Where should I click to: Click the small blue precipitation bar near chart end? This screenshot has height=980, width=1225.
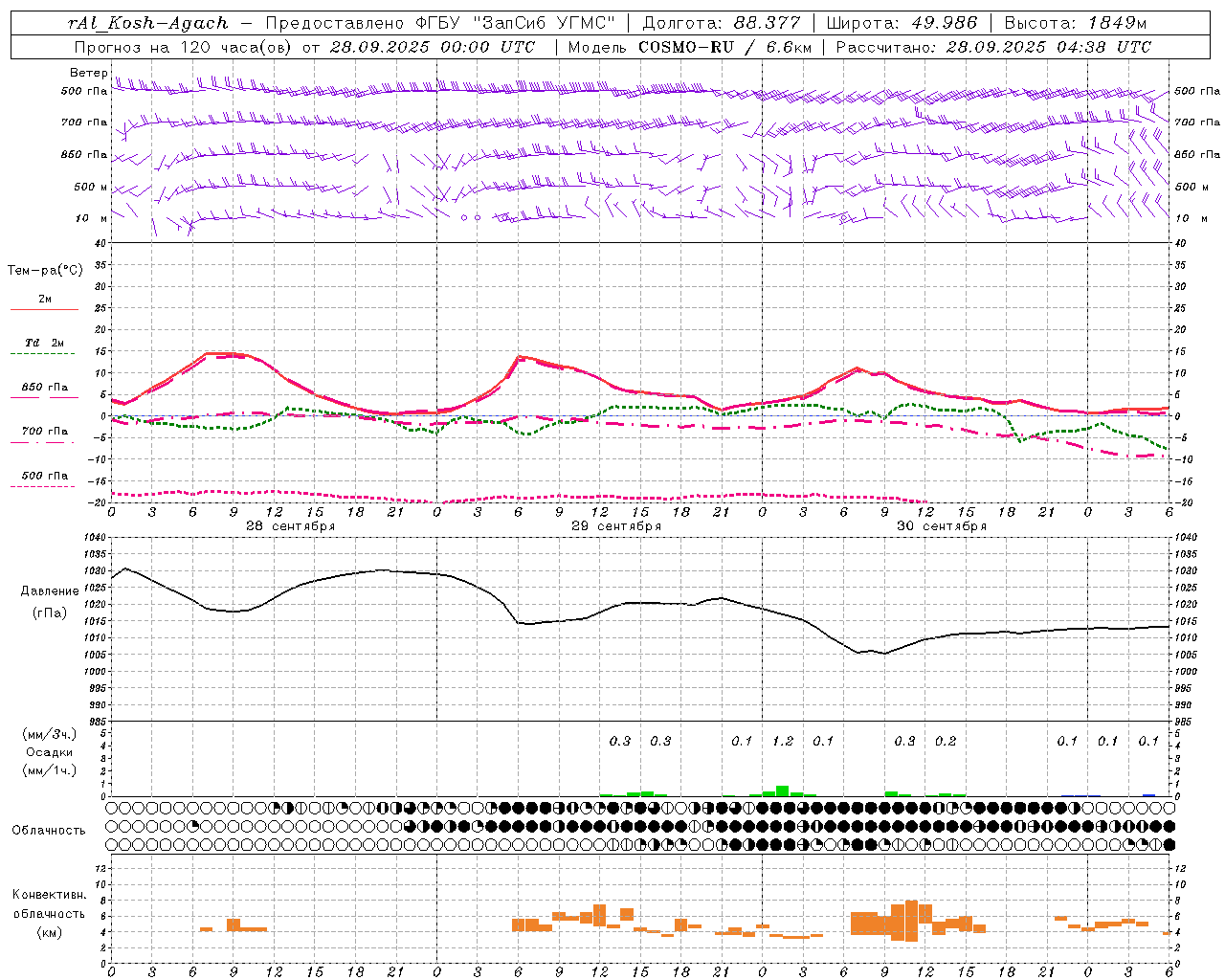click(1148, 794)
